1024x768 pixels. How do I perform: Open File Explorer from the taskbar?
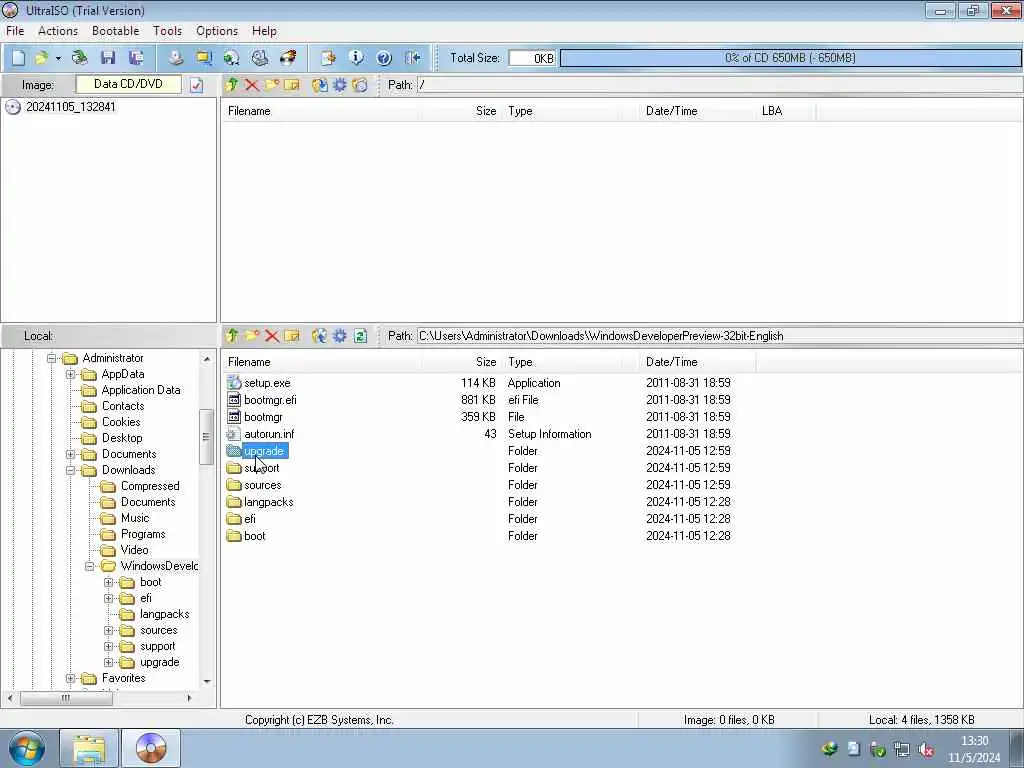coord(89,748)
